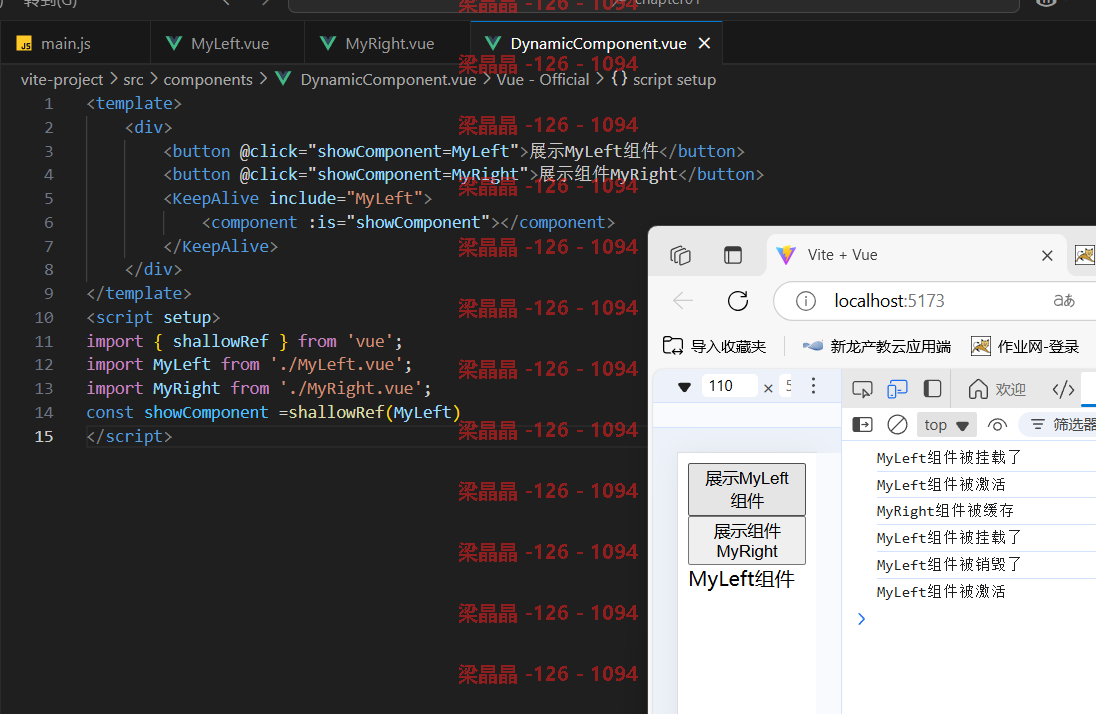The width and height of the screenshot is (1096, 714).
Task: Open the MyLeft.vue editor tab
Action: (x=227, y=43)
